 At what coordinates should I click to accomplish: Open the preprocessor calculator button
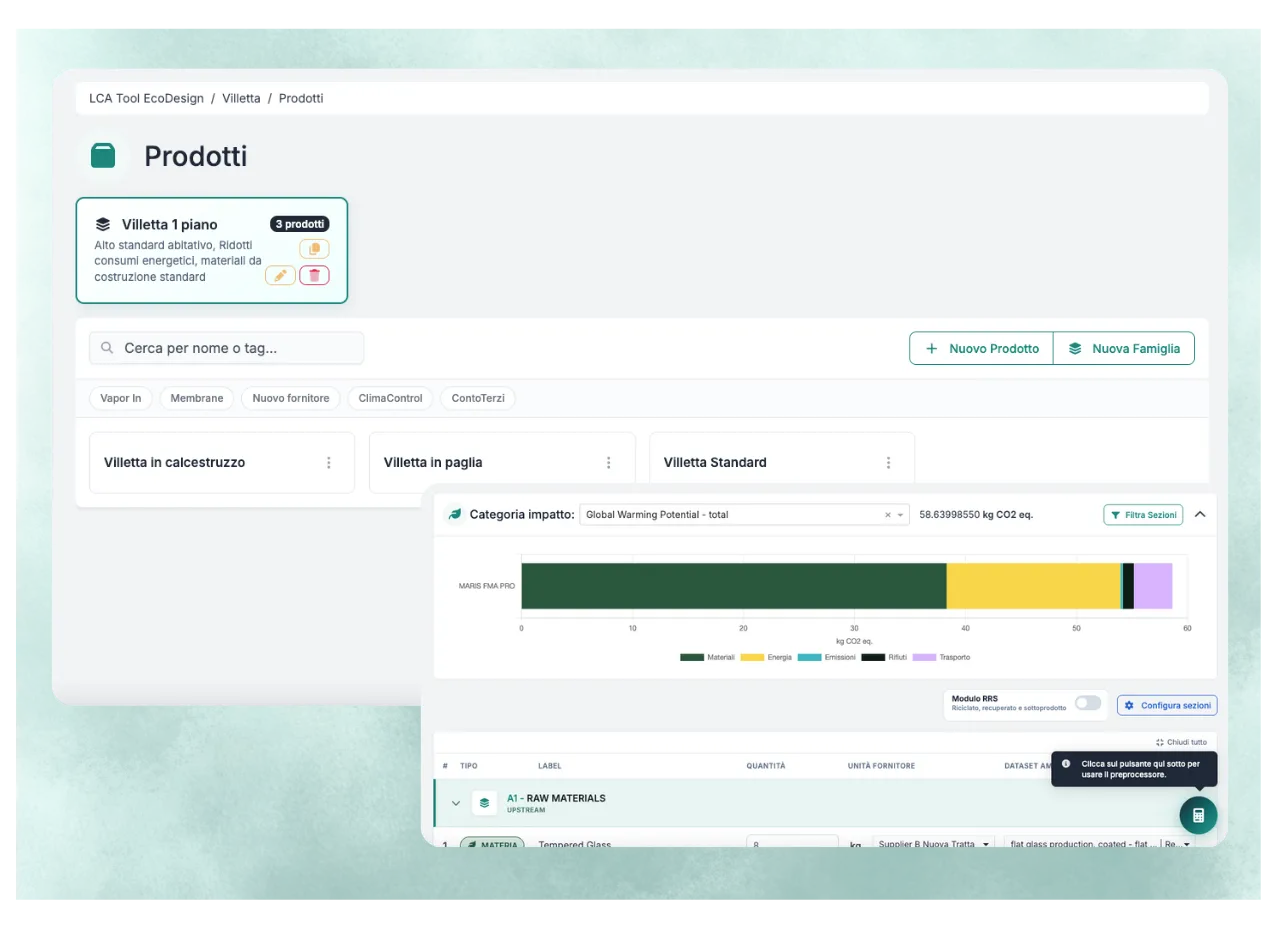coord(1198,815)
